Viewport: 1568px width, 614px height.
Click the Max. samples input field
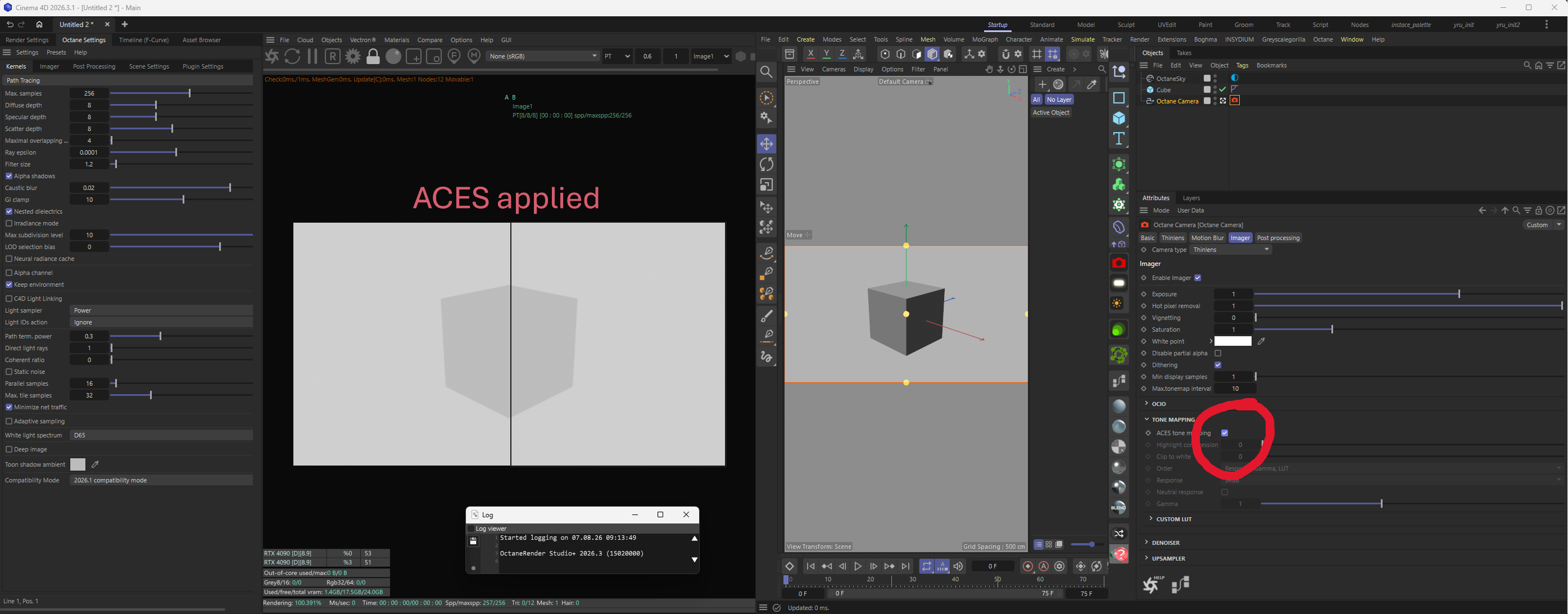tap(89, 94)
